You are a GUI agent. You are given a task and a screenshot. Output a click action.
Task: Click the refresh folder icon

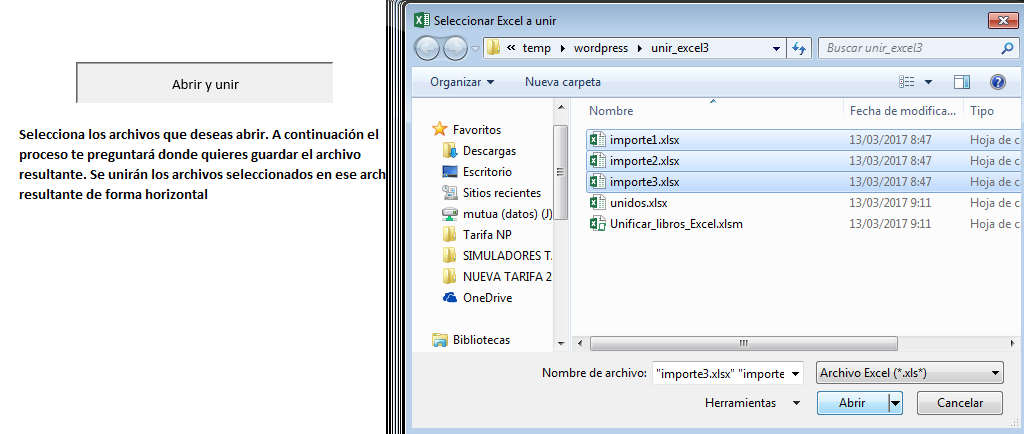coord(798,48)
